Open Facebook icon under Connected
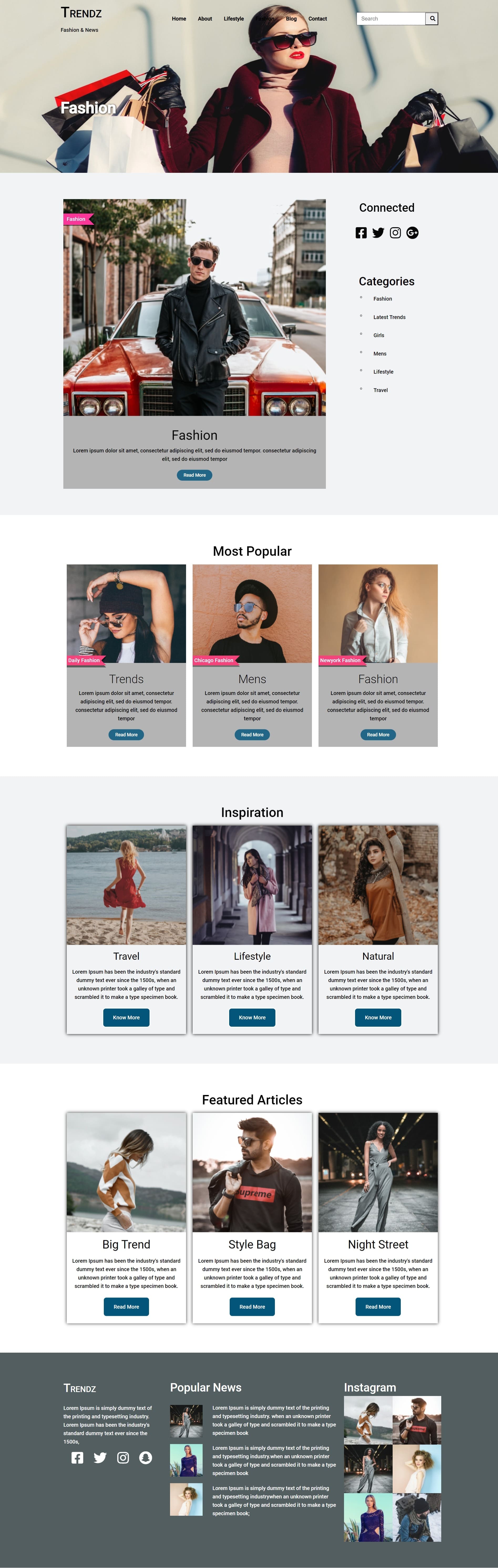This screenshot has width=498, height=1568. [361, 233]
